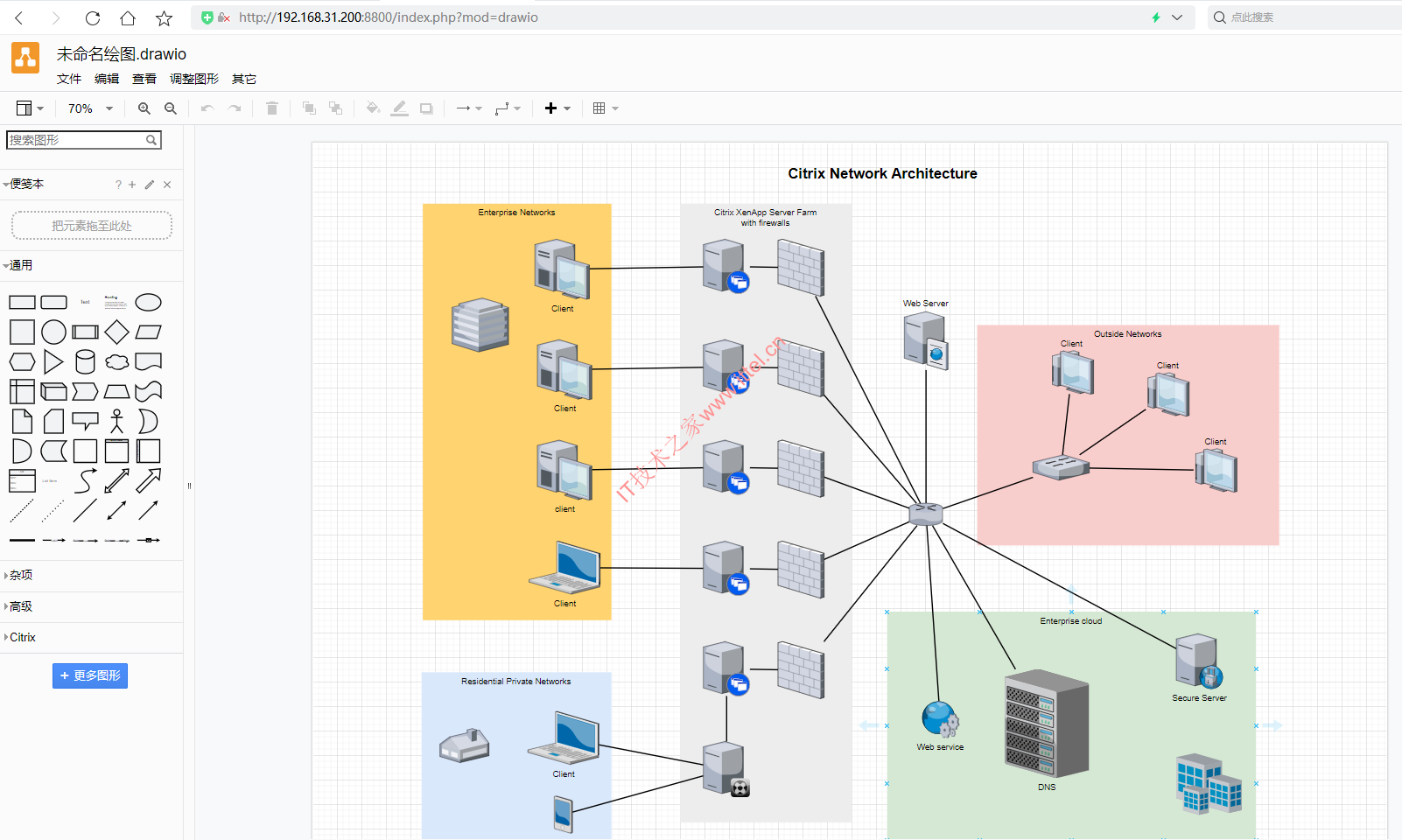Viewport: 1402px width, 840px height.
Task: Select the Web service globe icon
Action: (x=940, y=719)
